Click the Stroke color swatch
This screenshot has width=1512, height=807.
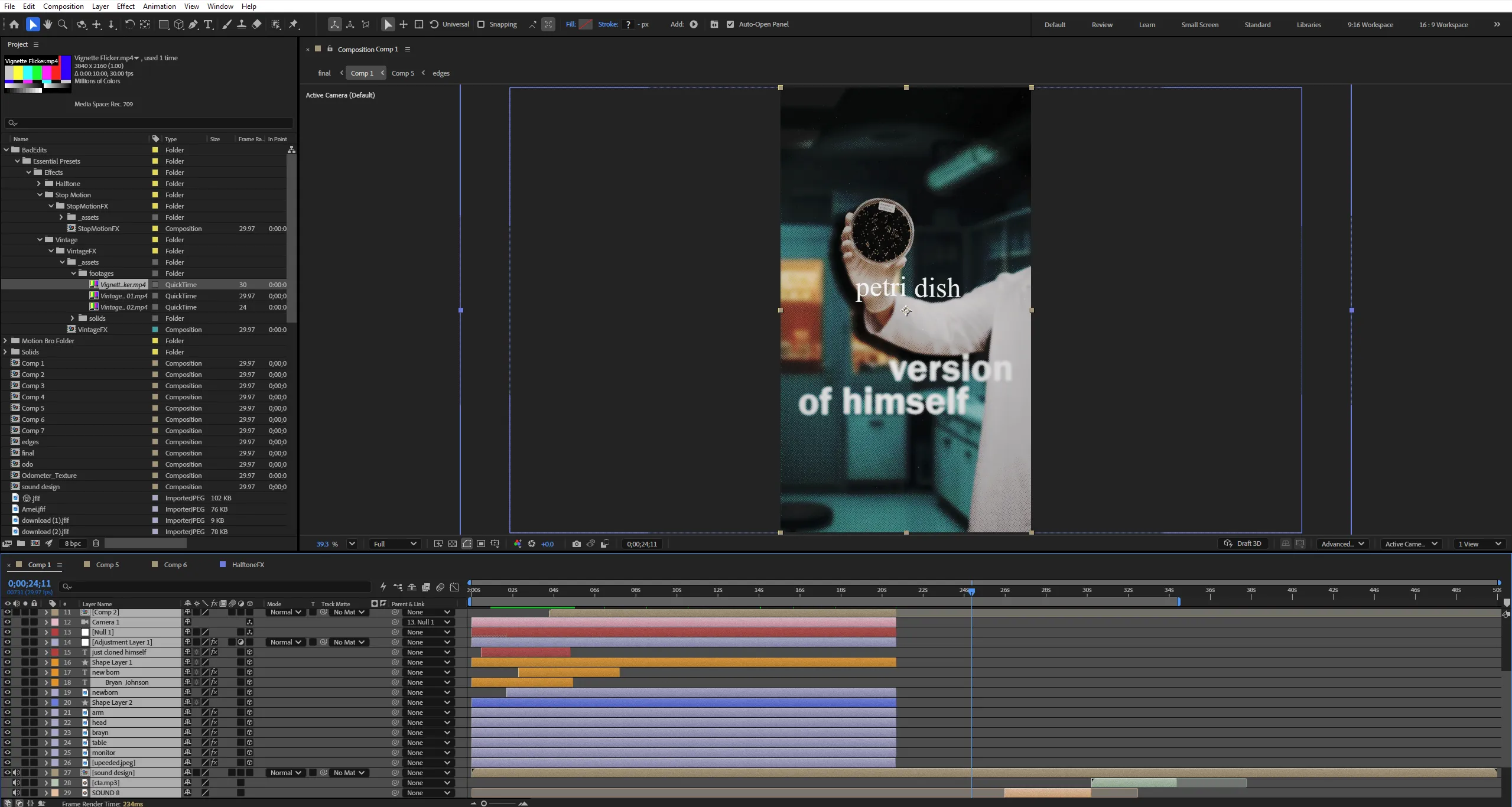click(628, 24)
